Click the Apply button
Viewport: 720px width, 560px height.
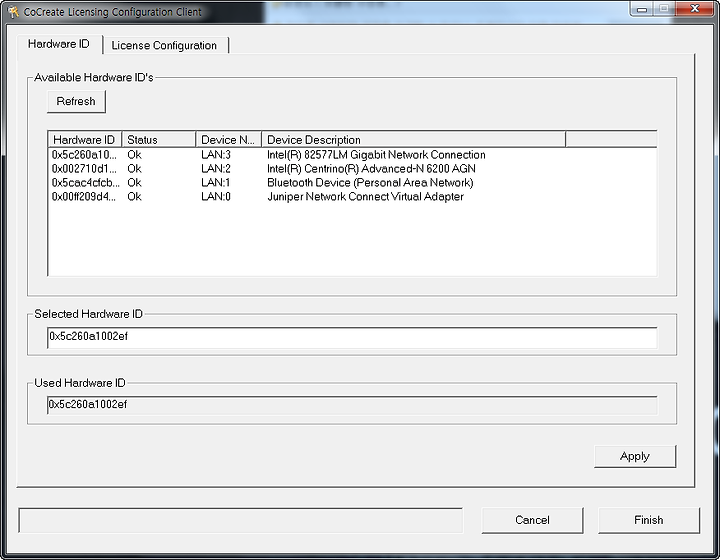click(635, 456)
